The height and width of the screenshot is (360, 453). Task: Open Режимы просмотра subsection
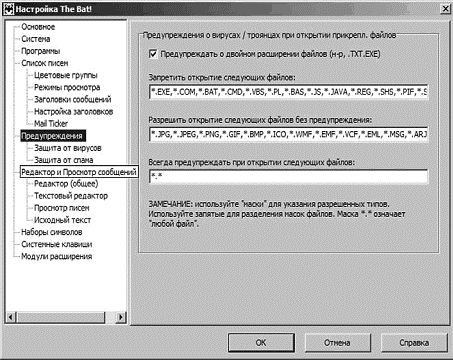pos(67,87)
